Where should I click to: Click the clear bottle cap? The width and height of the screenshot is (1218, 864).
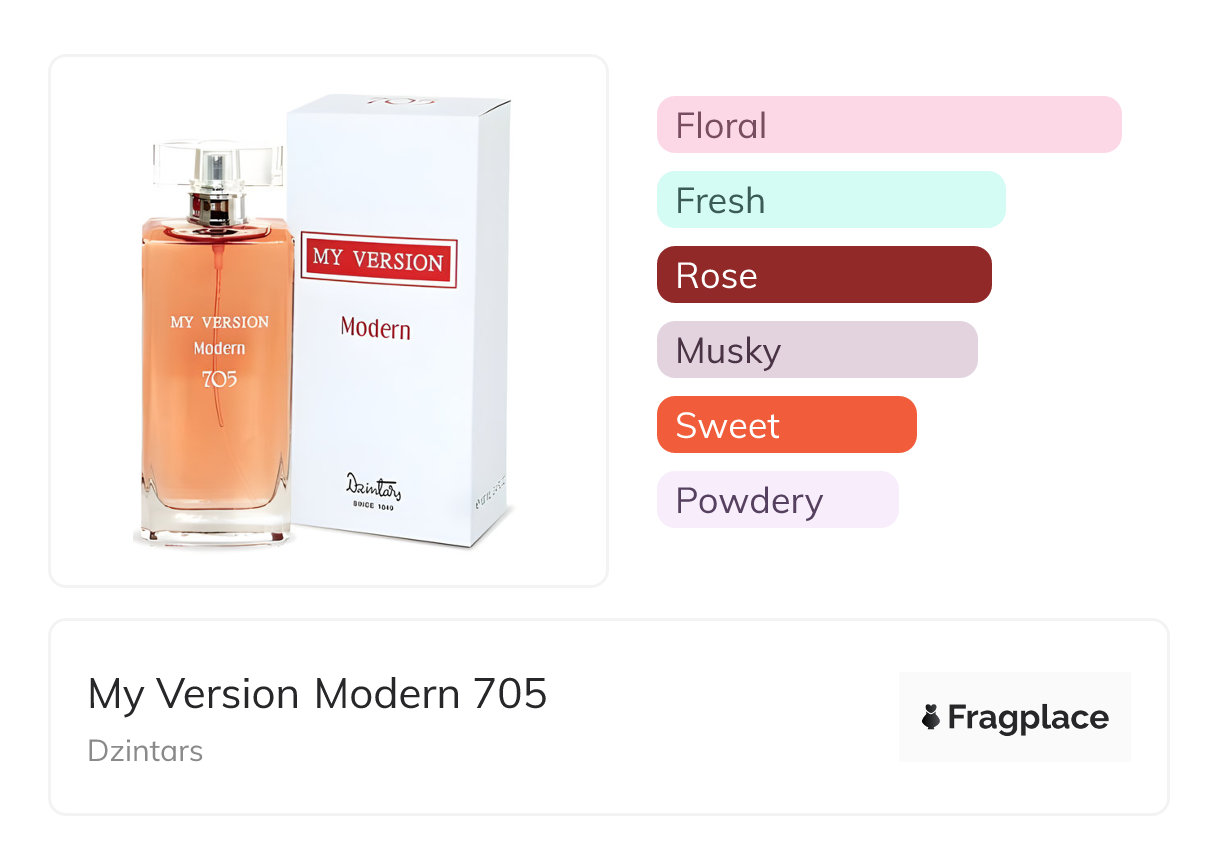click(x=218, y=166)
